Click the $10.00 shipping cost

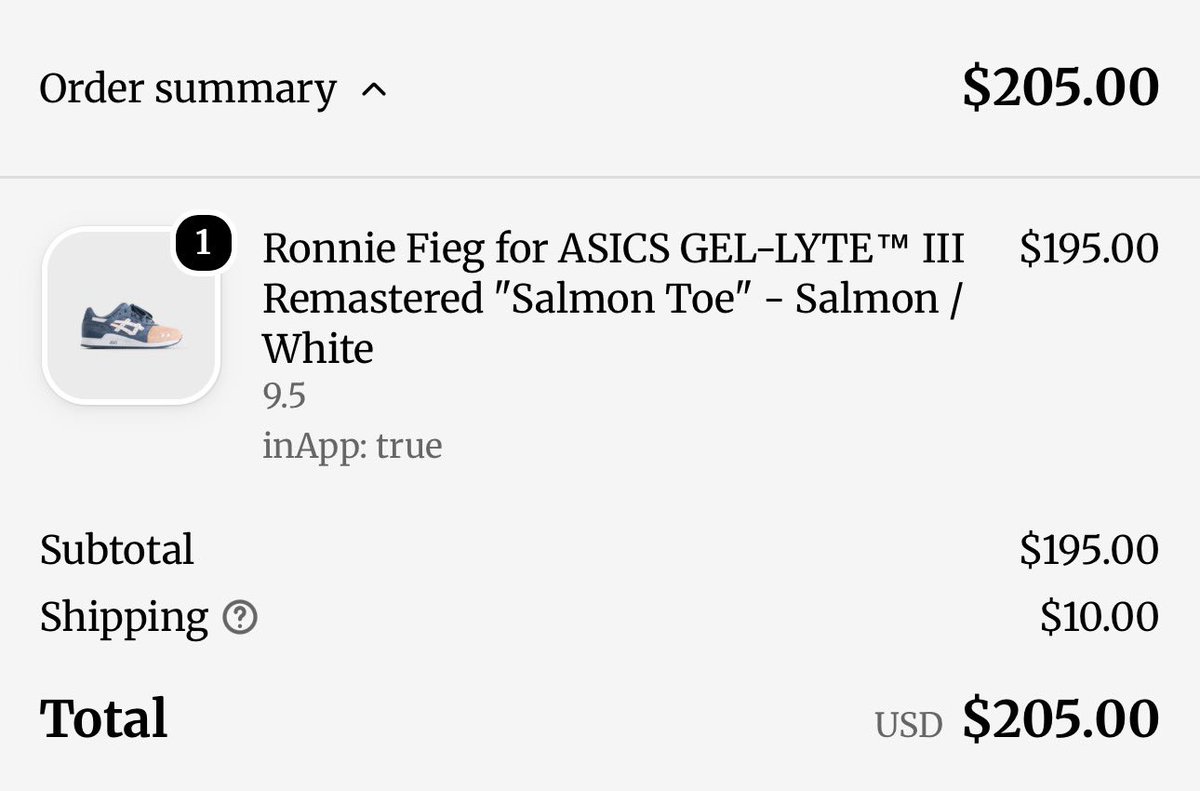pyautogui.click(x=1099, y=618)
